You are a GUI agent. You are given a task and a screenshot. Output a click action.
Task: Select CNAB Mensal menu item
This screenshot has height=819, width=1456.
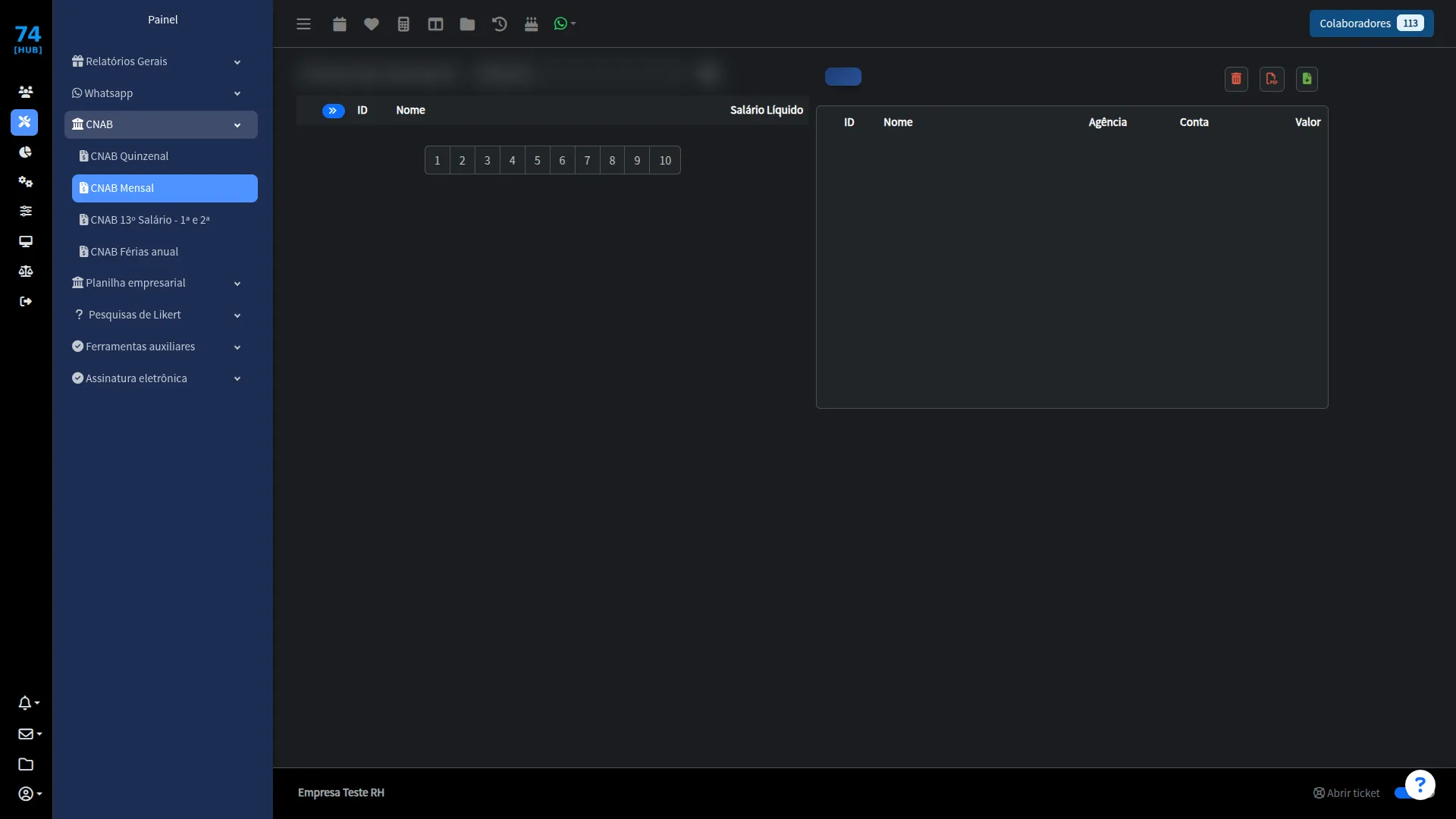tap(165, 188)
